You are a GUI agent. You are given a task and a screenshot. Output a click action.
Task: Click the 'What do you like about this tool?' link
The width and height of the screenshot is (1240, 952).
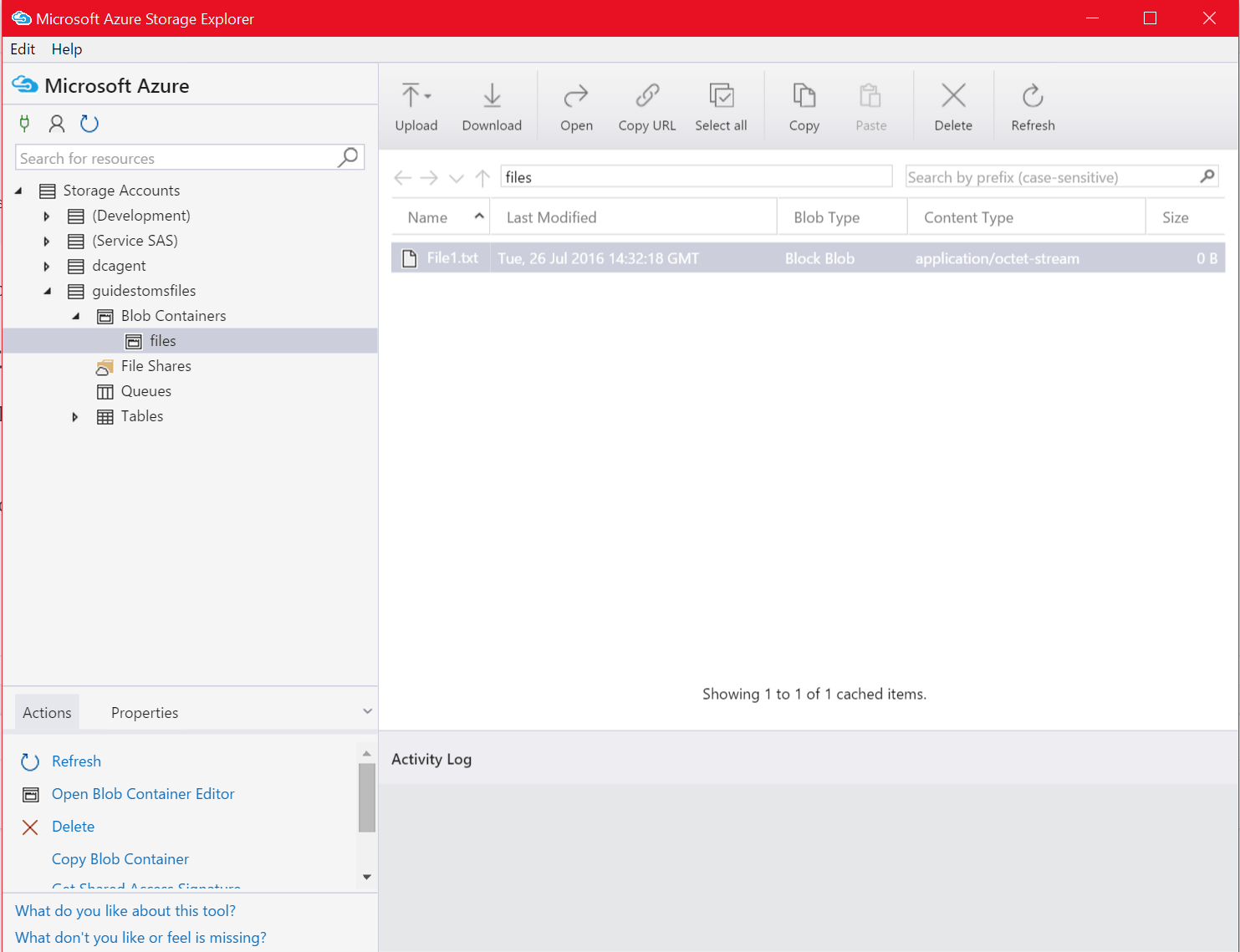pyautogui.click(x=125, y=910)
